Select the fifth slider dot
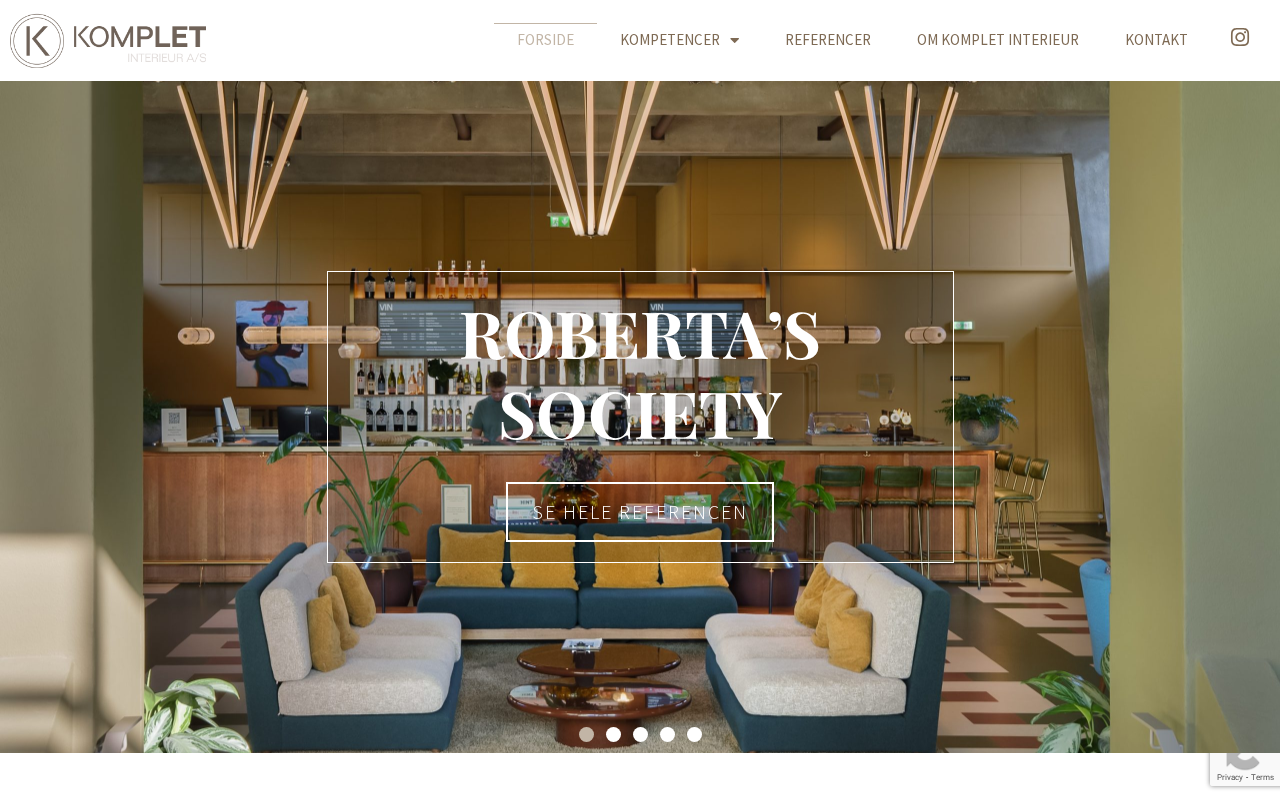1280x800 pixels. 694,734
